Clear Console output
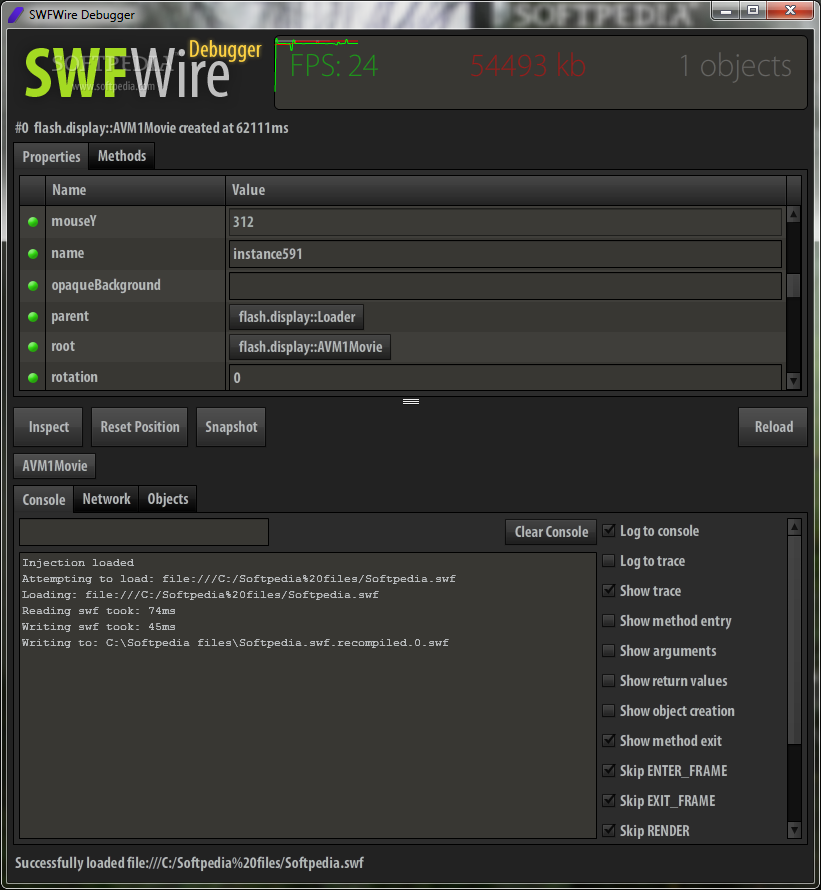The image size is (821, 890). 551,532
